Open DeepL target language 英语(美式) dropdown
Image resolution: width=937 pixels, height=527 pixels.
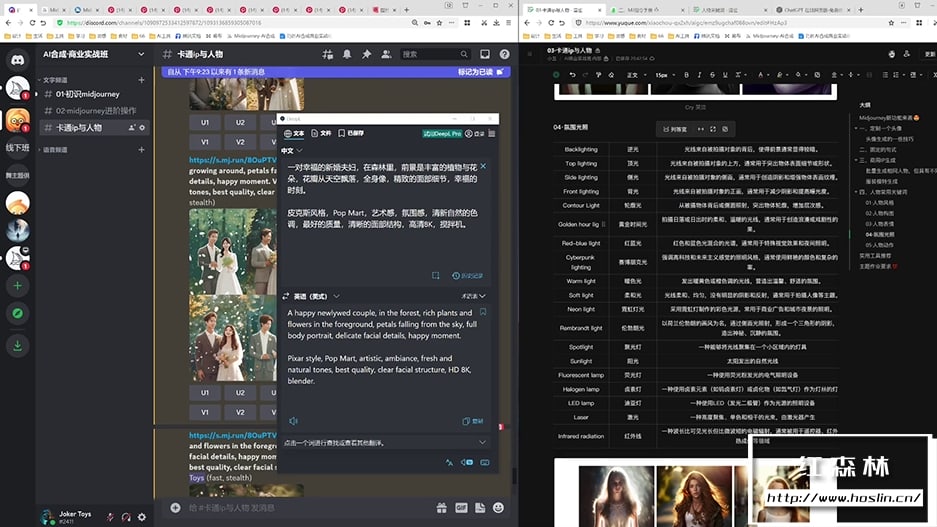click(317, 296)
